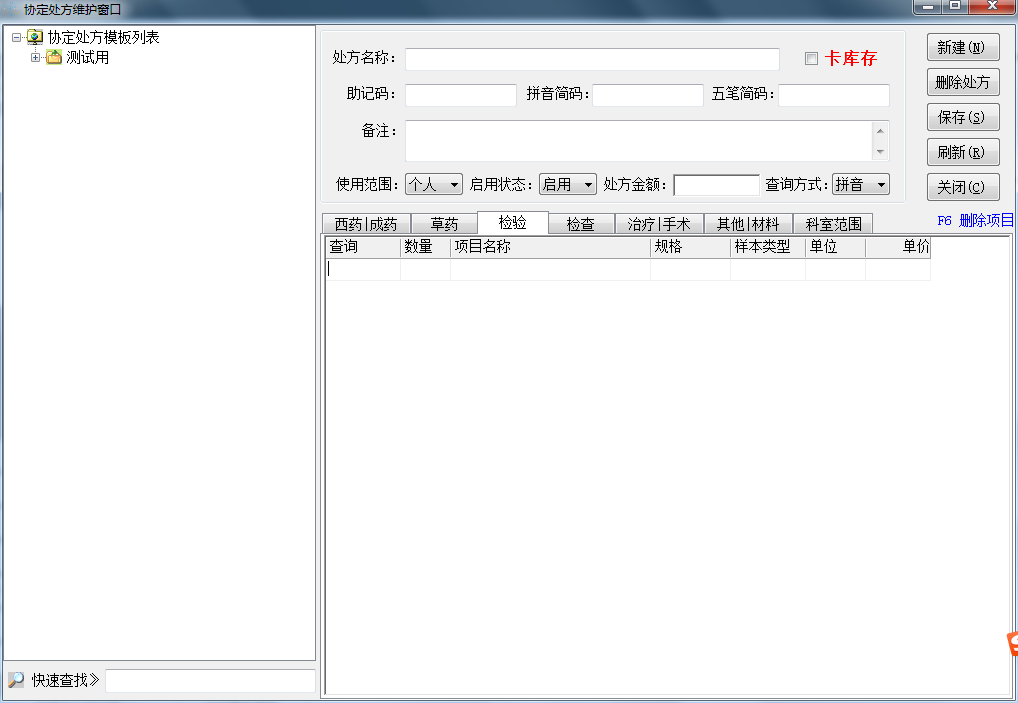Click the F6 删除项目 link

click(975, 221)
